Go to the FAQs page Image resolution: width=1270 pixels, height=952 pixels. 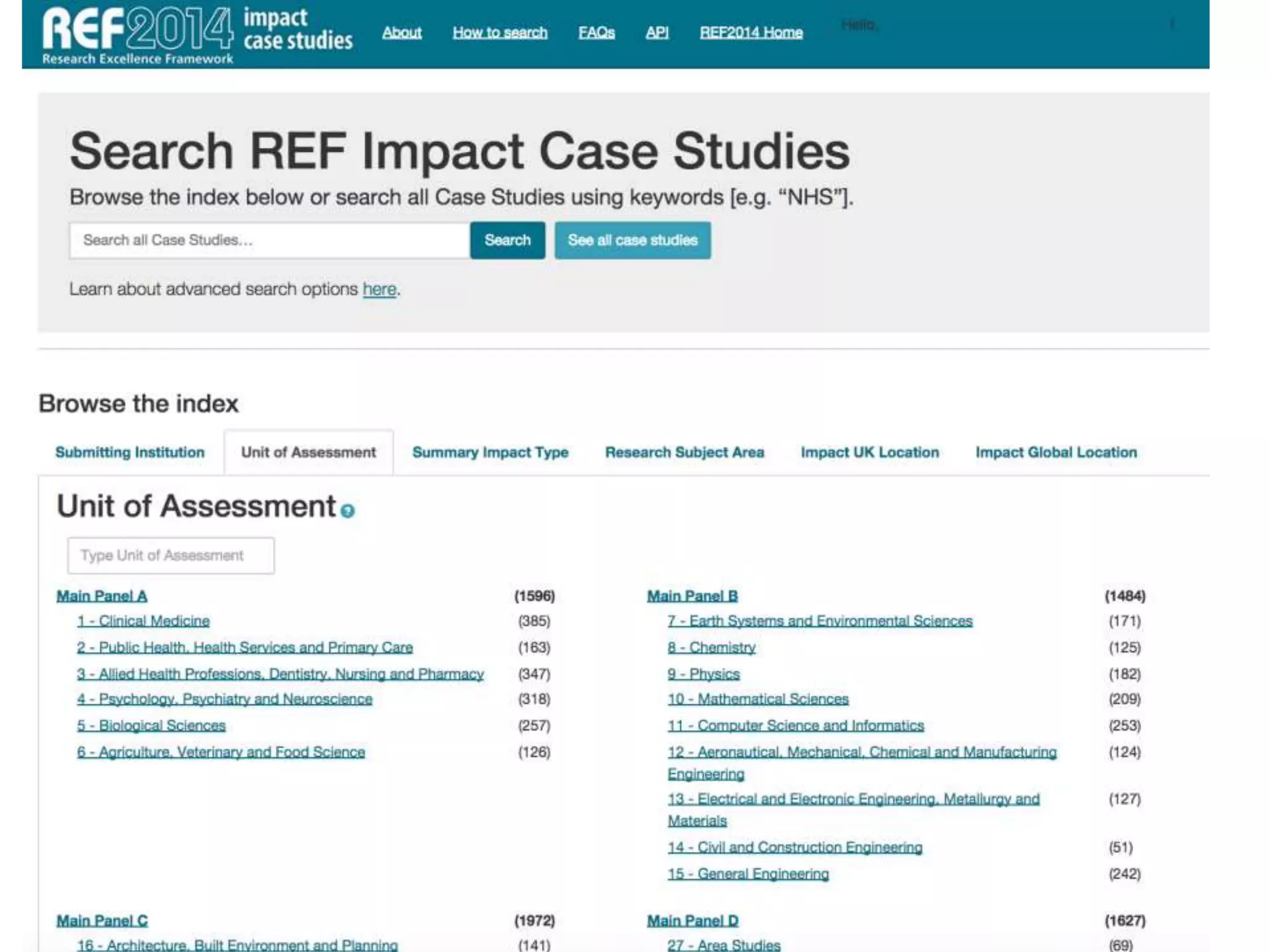(596, 32)
